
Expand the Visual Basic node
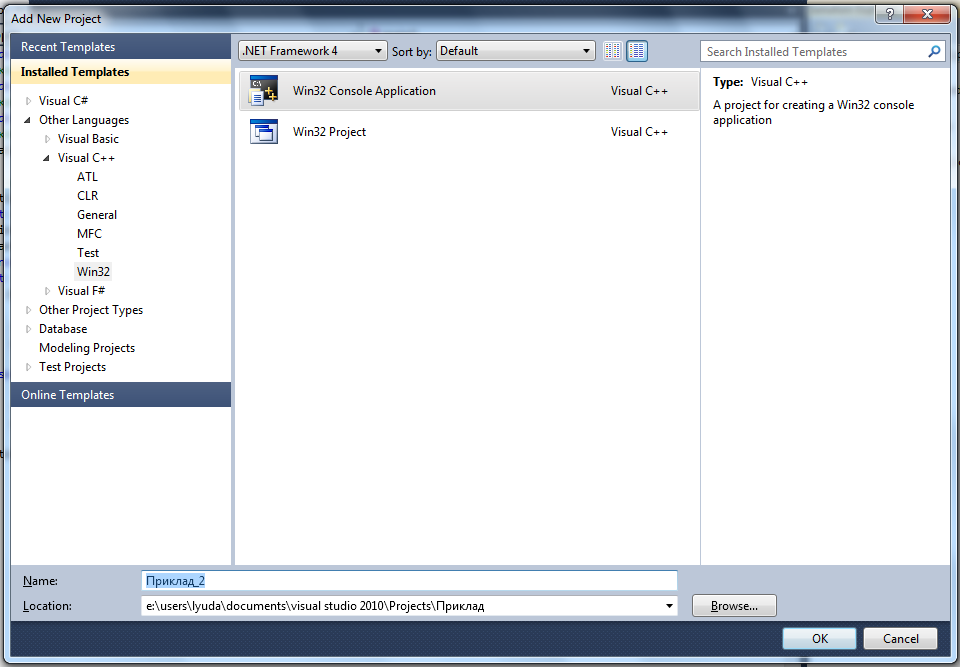pyautogui.click(x=47, y=139)
